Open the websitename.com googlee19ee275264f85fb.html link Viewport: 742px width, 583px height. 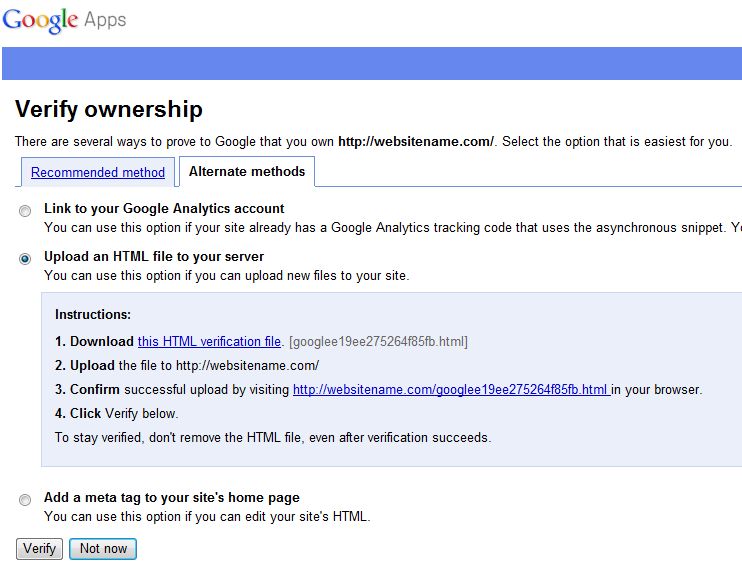[451, 389]
